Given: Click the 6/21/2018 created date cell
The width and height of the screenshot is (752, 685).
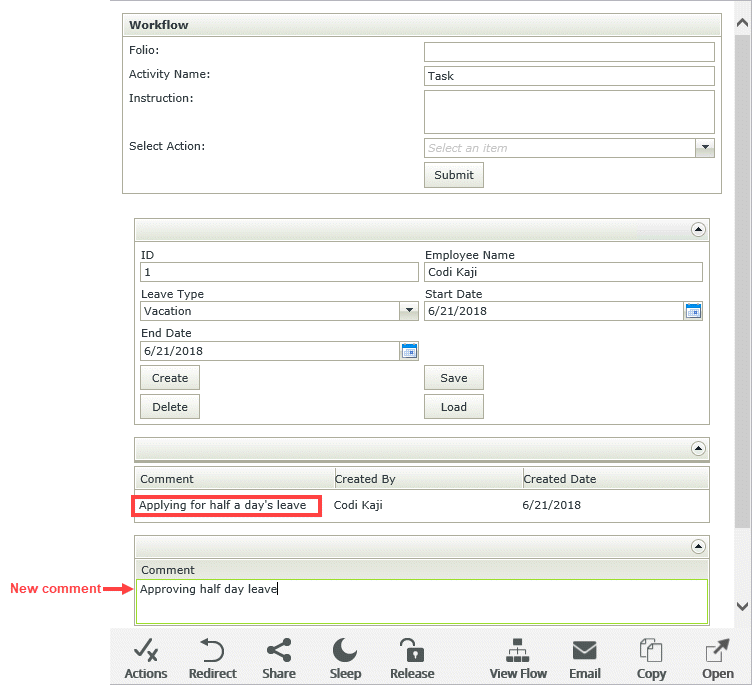Looking at the screenshot, I should click(552, 505).
